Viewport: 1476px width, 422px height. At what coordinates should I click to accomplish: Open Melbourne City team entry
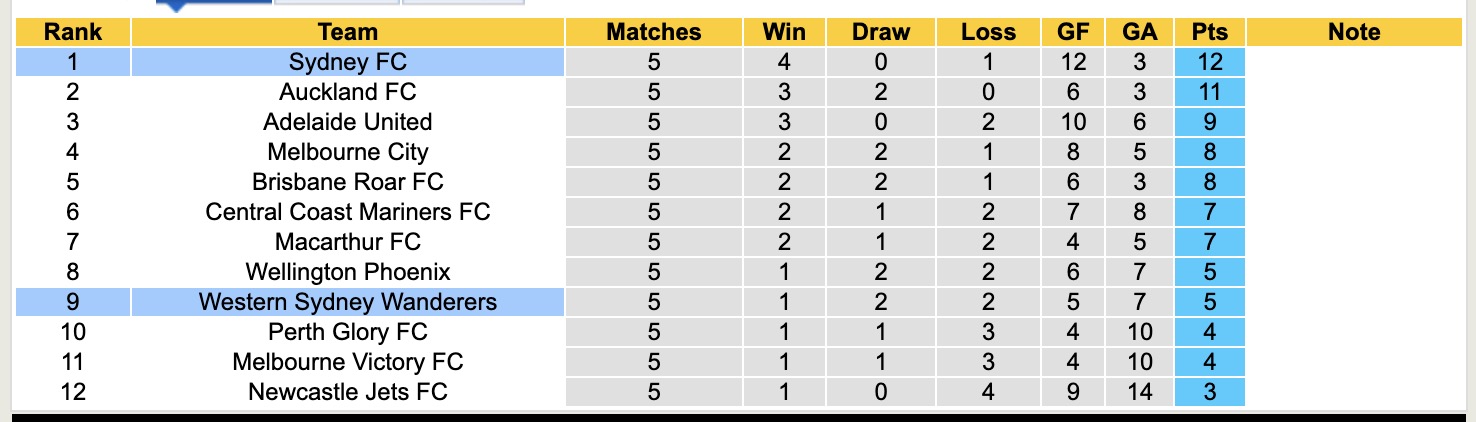347,152
